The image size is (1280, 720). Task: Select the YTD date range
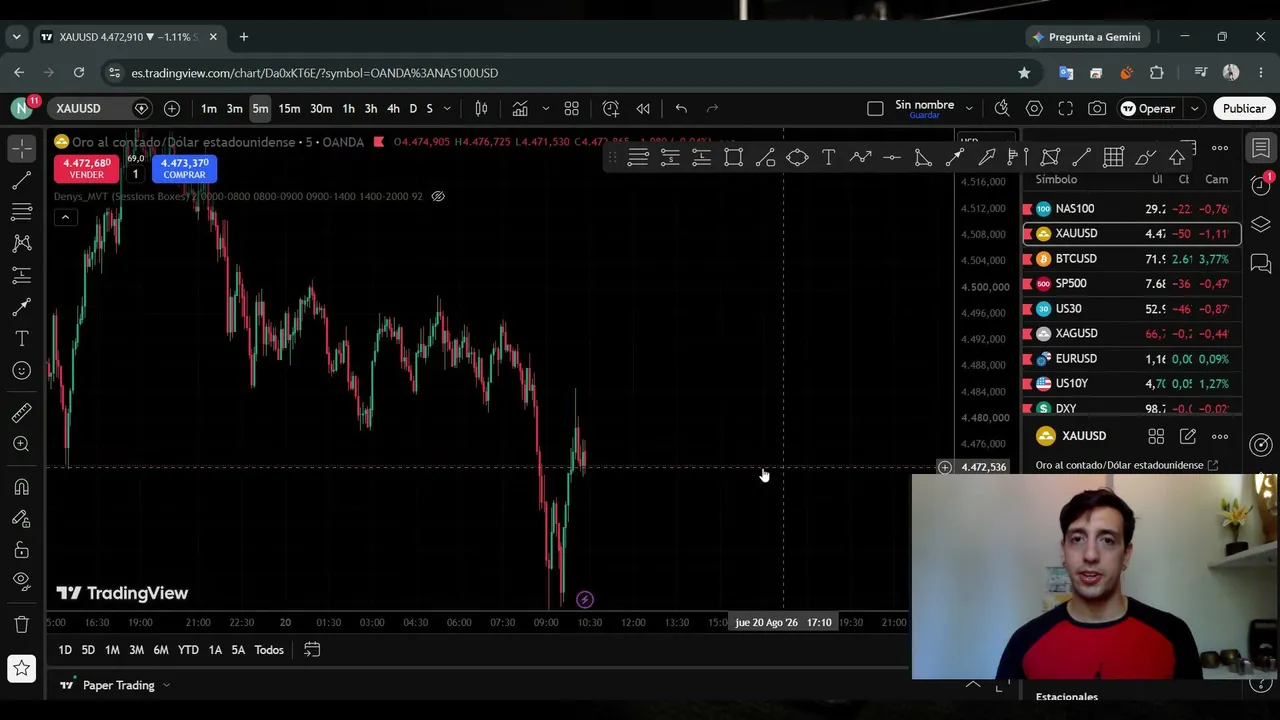click(x=188, y=650)
